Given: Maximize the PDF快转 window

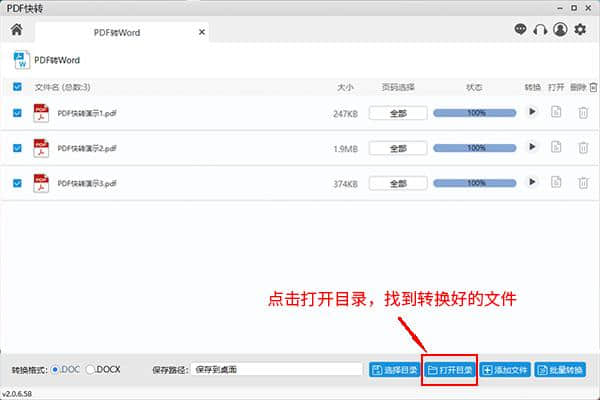Looking at the screenshot, I should coord(574,8).
